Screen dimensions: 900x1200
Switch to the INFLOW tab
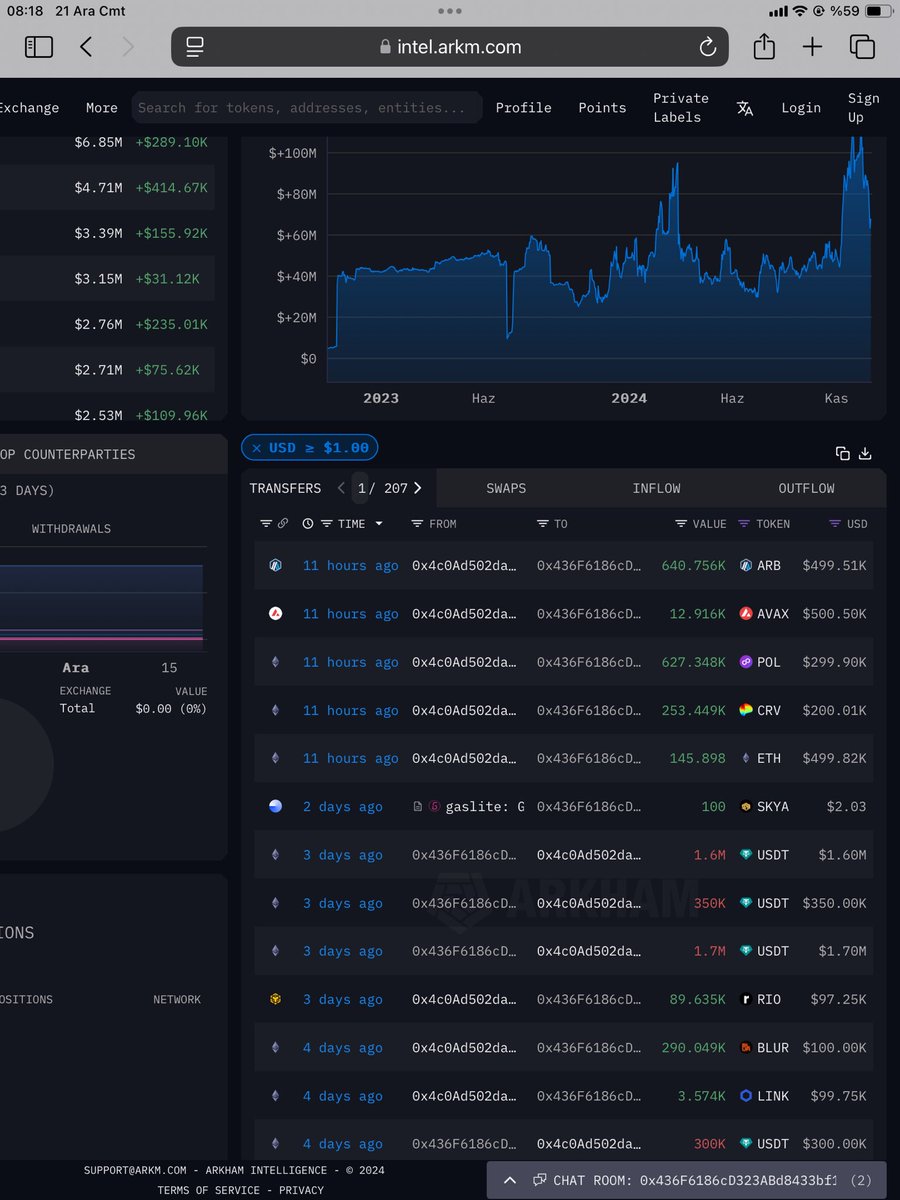pos(656,488)
